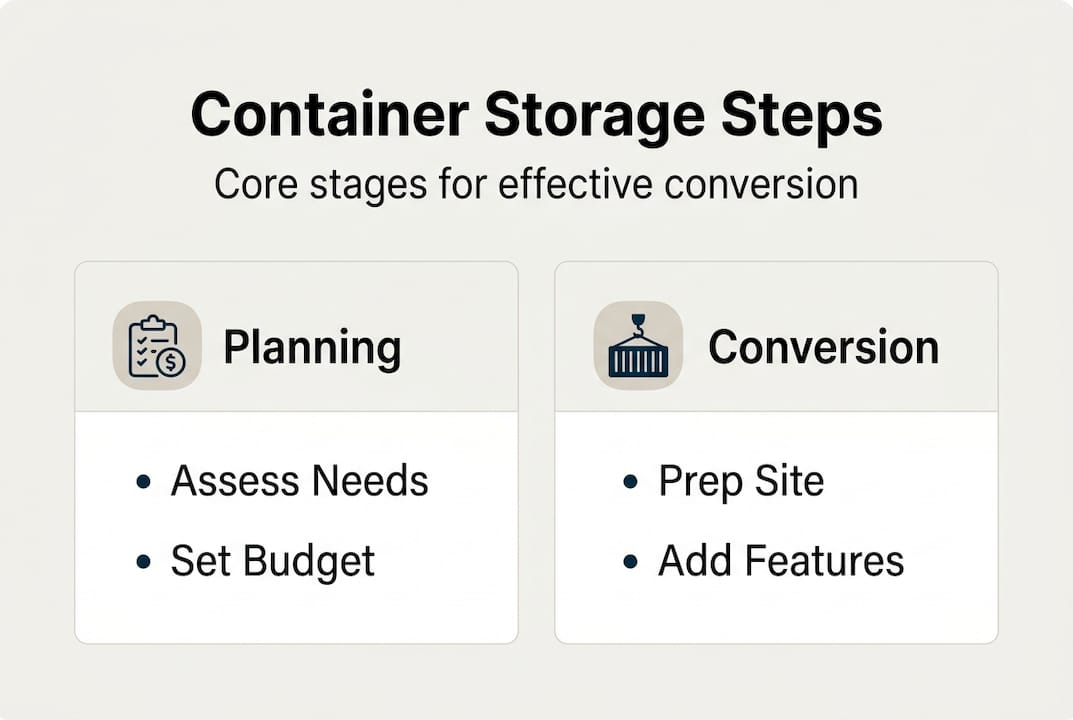Click the bullet before Add Features
Image resolution: width=1073 pixels, height=720 pixels.
(630, 562)
